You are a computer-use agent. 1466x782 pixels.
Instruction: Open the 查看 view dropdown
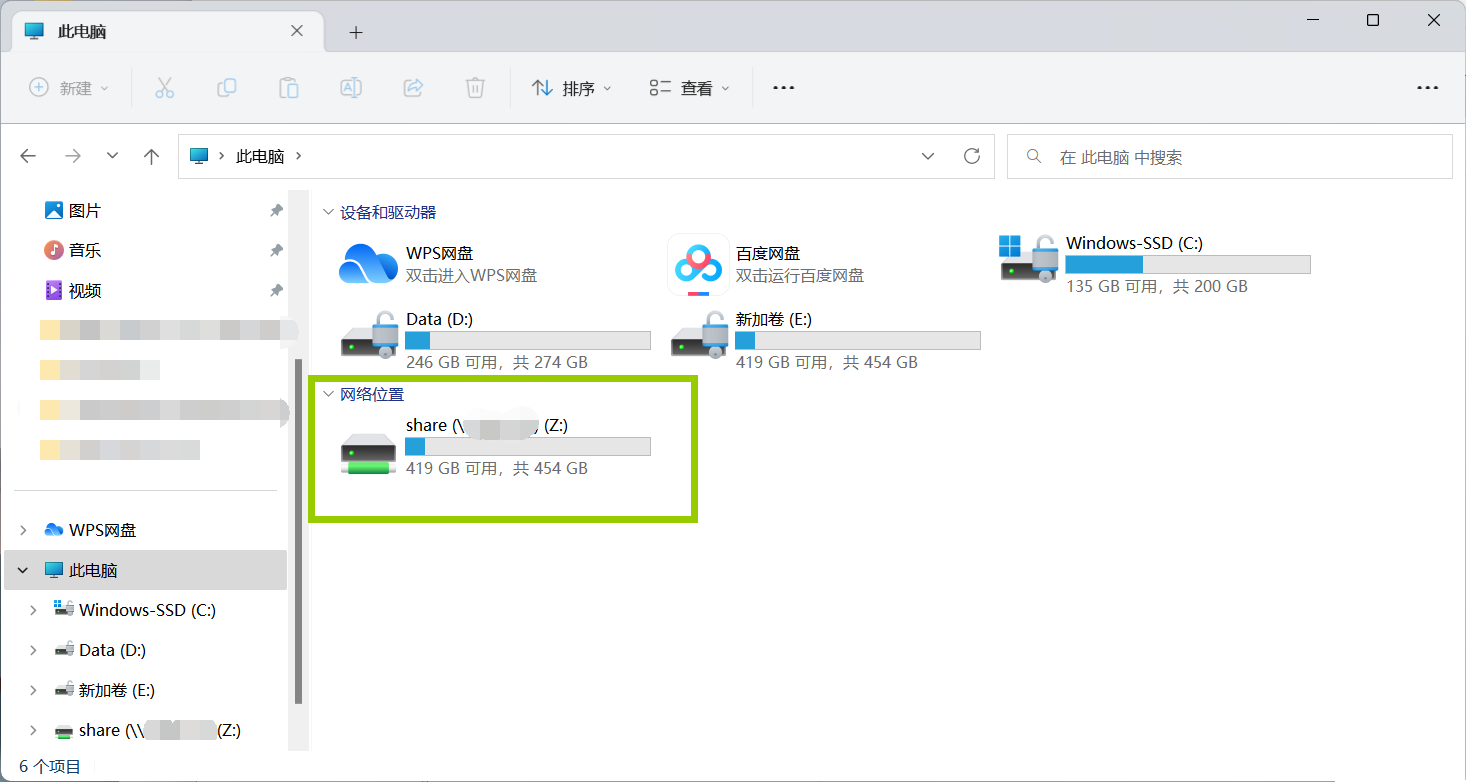point(689,88)
